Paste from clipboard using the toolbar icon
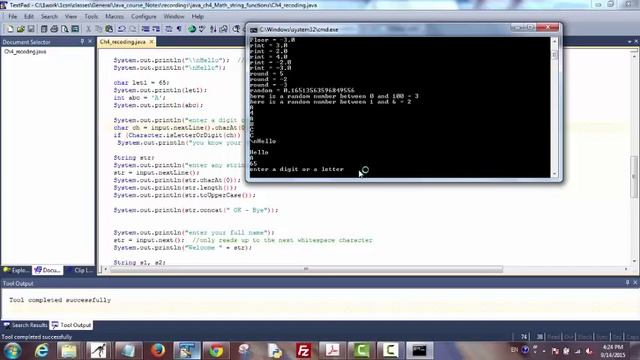The height and width of the screenshot is (360, 640). pos(109,29)
